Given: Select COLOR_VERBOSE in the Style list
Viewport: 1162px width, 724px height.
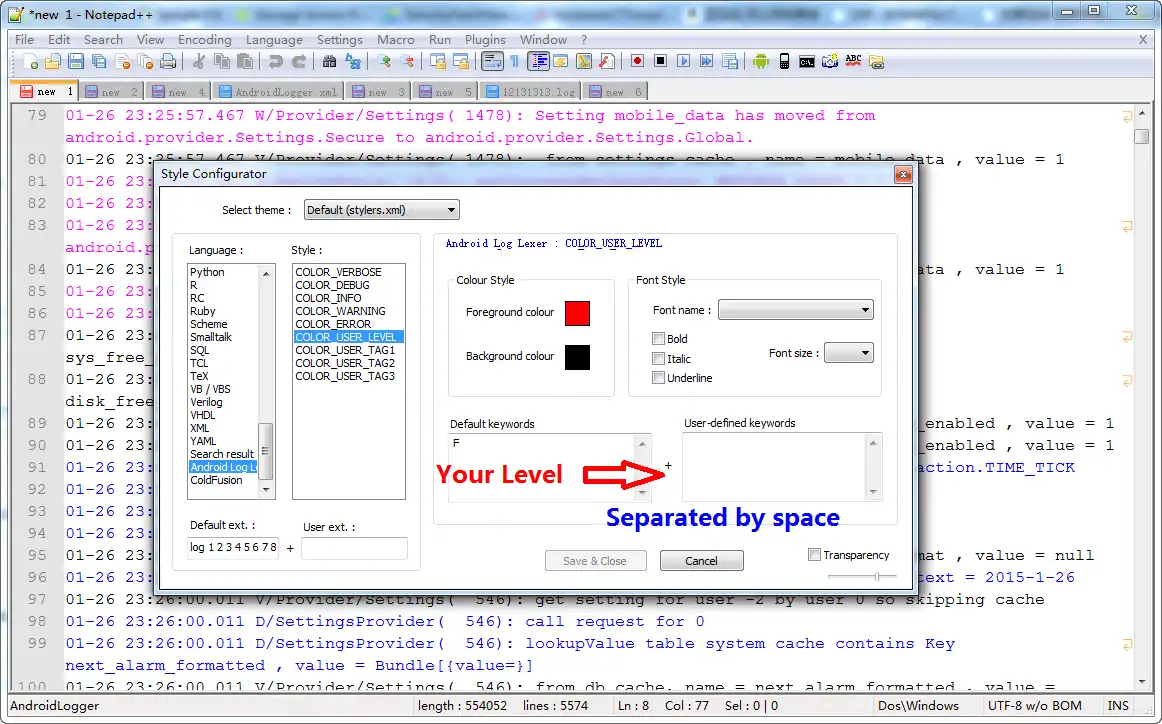Looking at the screenshot, I should click(339, 272).
